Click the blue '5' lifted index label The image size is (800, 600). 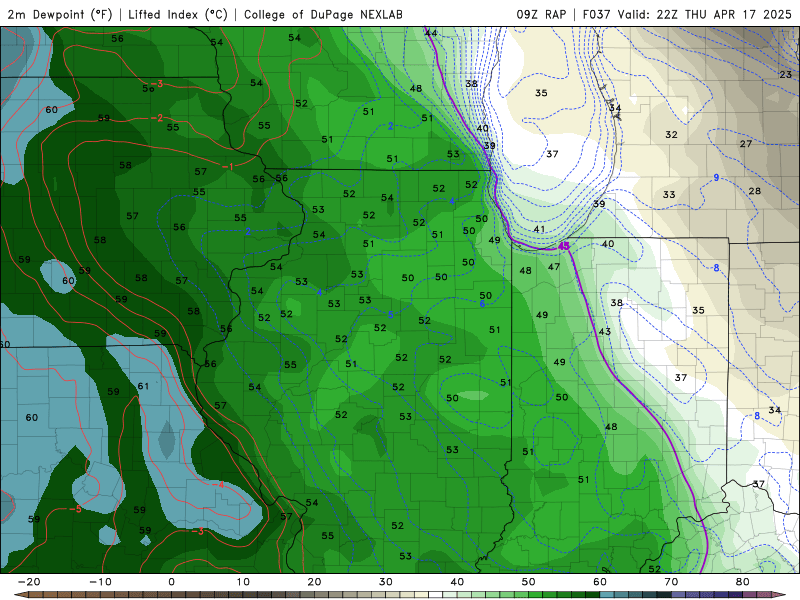[390, 315]
